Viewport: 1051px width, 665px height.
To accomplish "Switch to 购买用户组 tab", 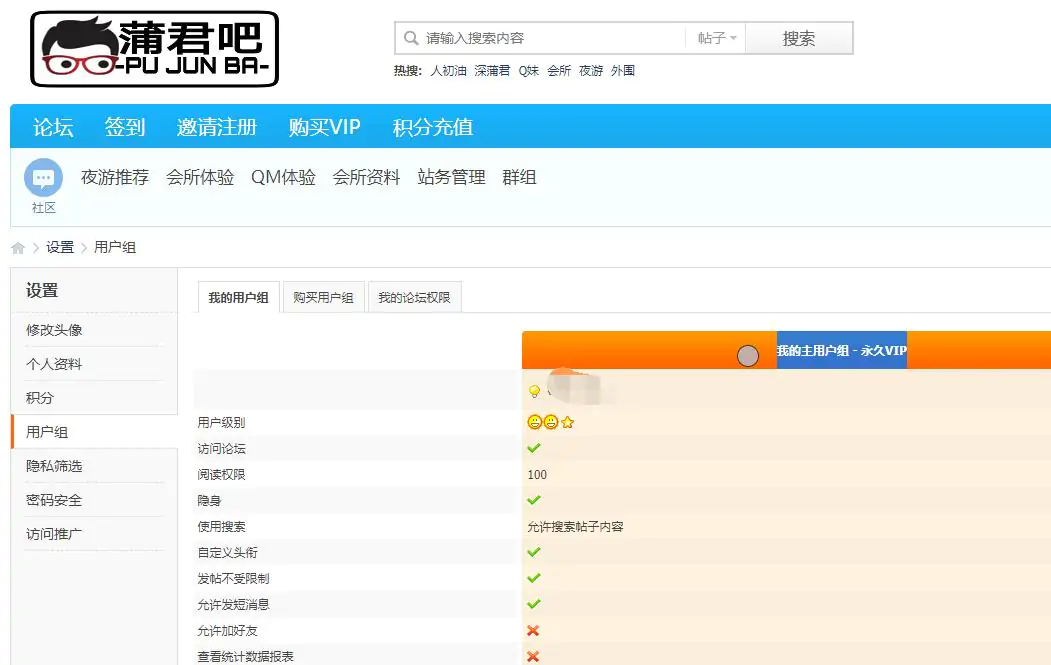I will [x=324, y=297].
